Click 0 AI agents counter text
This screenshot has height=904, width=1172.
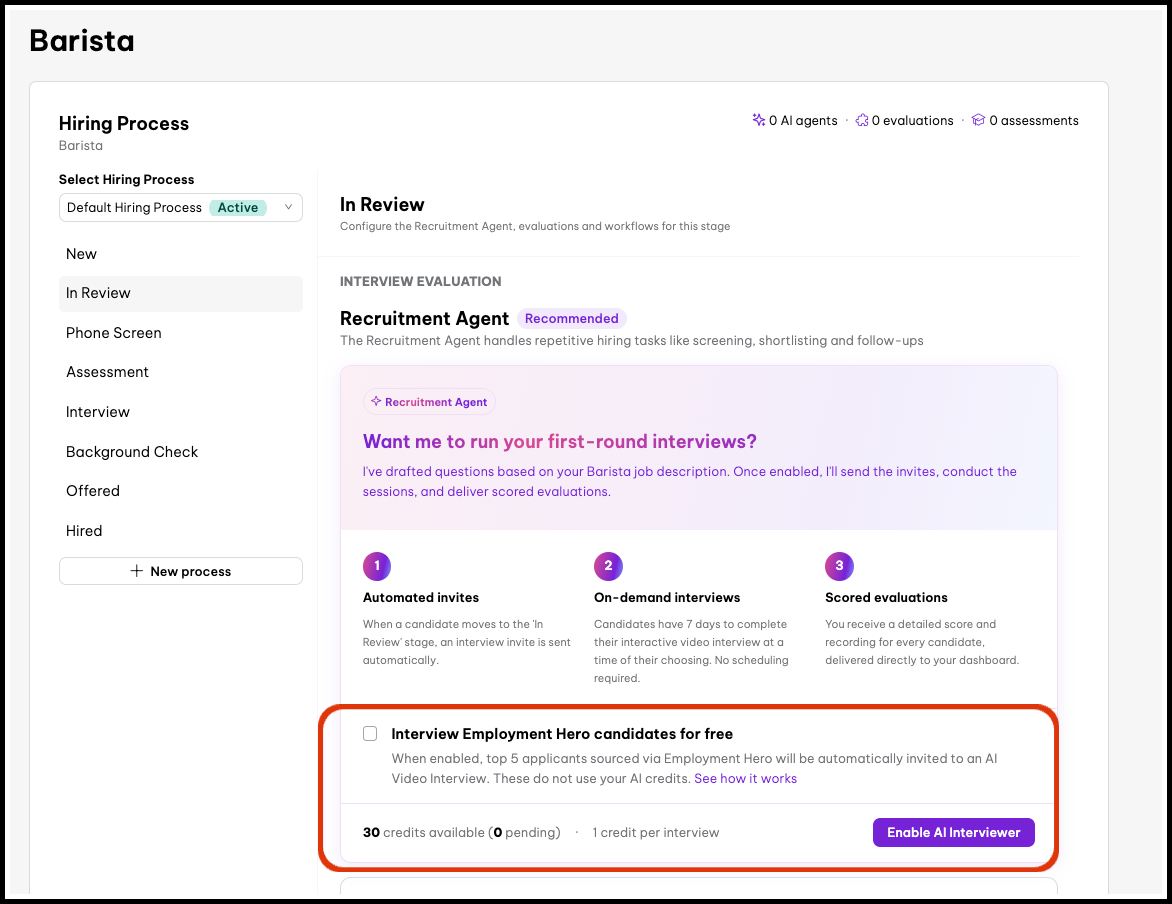click(804, 120)
